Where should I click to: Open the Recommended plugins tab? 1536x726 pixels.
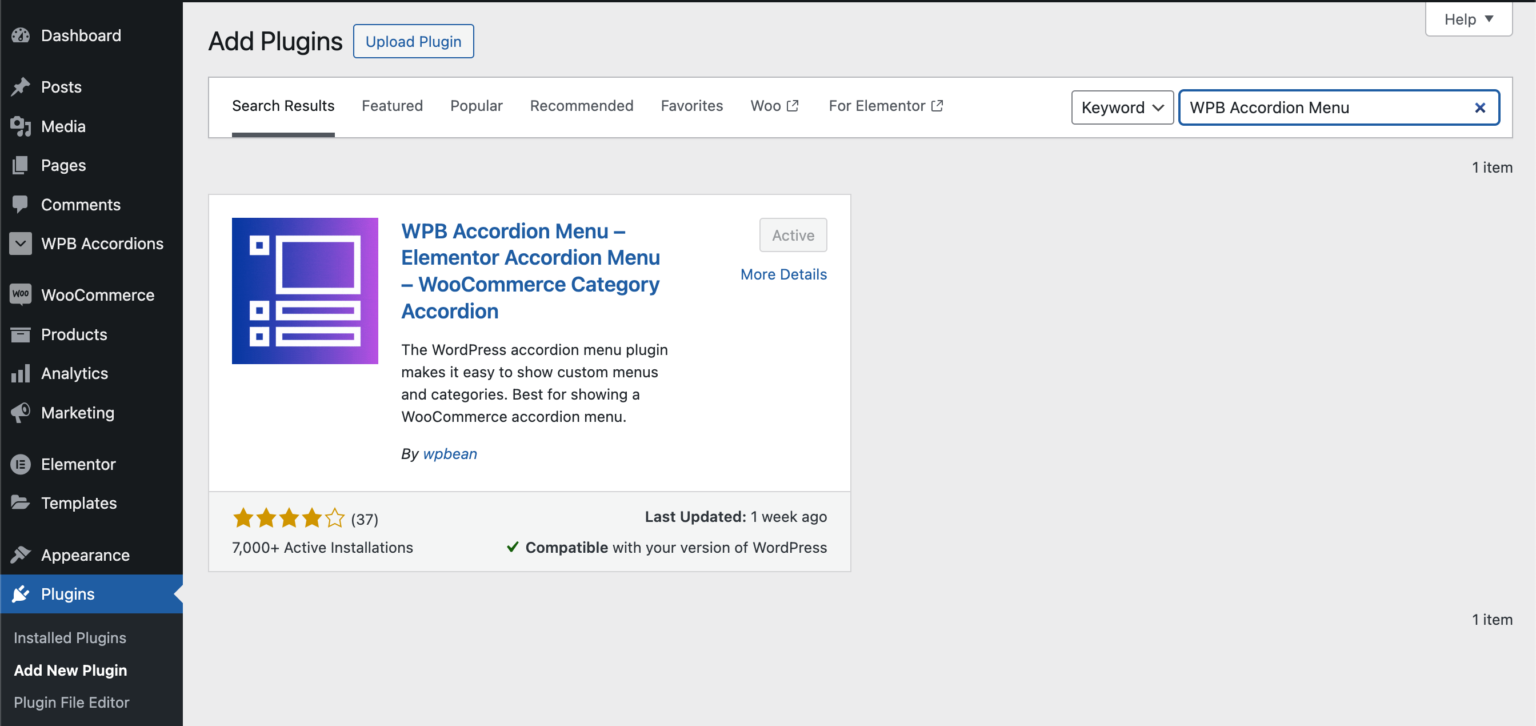click(581, 105)
